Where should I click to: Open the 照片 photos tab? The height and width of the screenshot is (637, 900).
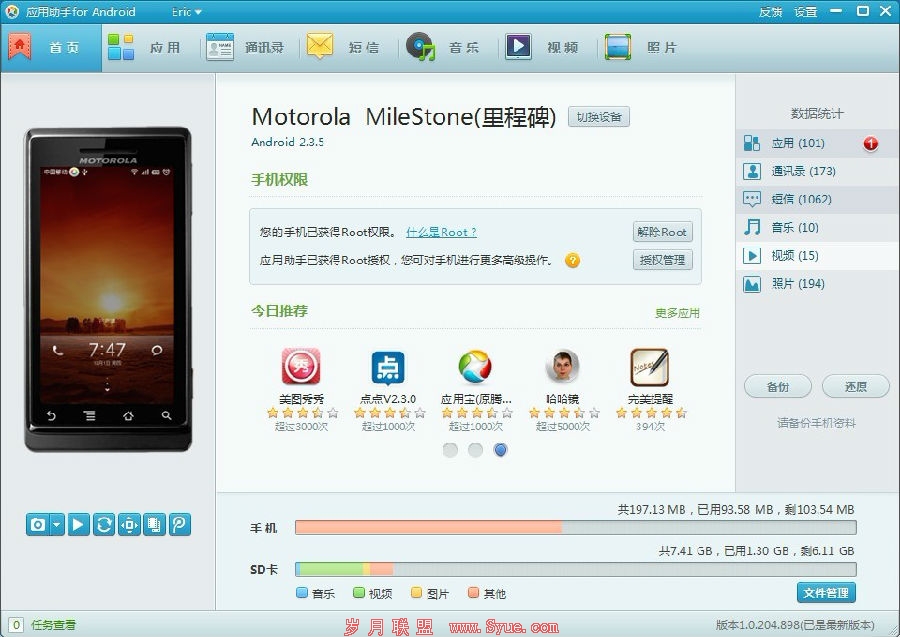point(641,48)
